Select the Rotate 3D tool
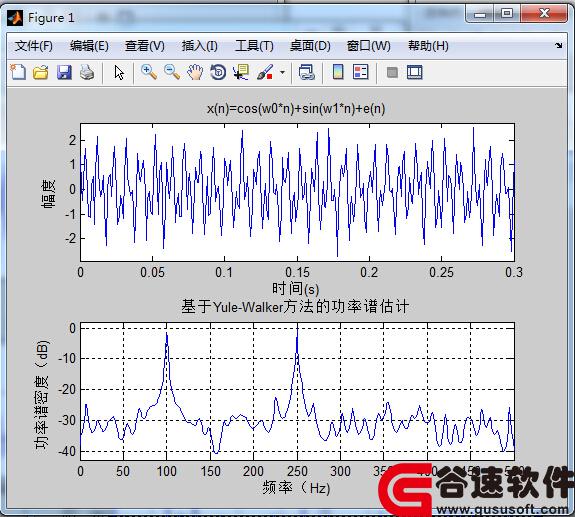The image size is (575, 517). point(218,72)
